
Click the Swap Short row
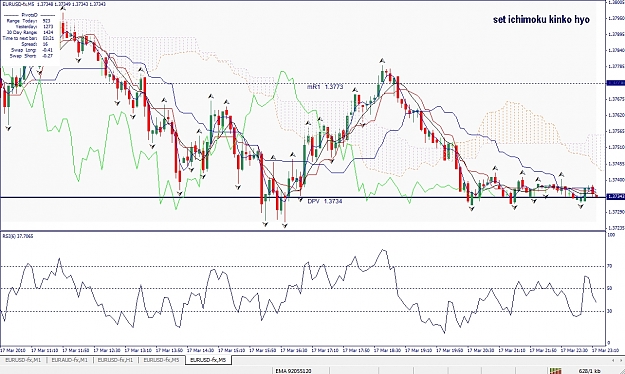pyautogui.click(x=32, y=56)
